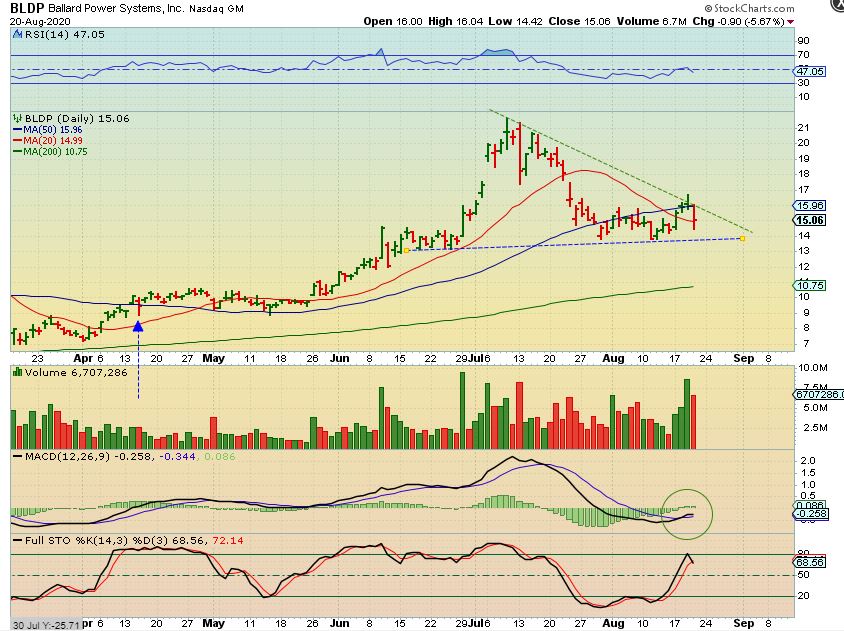
Task: Click the BLDP ticker symbol in the title
Action: coord(27,8)
